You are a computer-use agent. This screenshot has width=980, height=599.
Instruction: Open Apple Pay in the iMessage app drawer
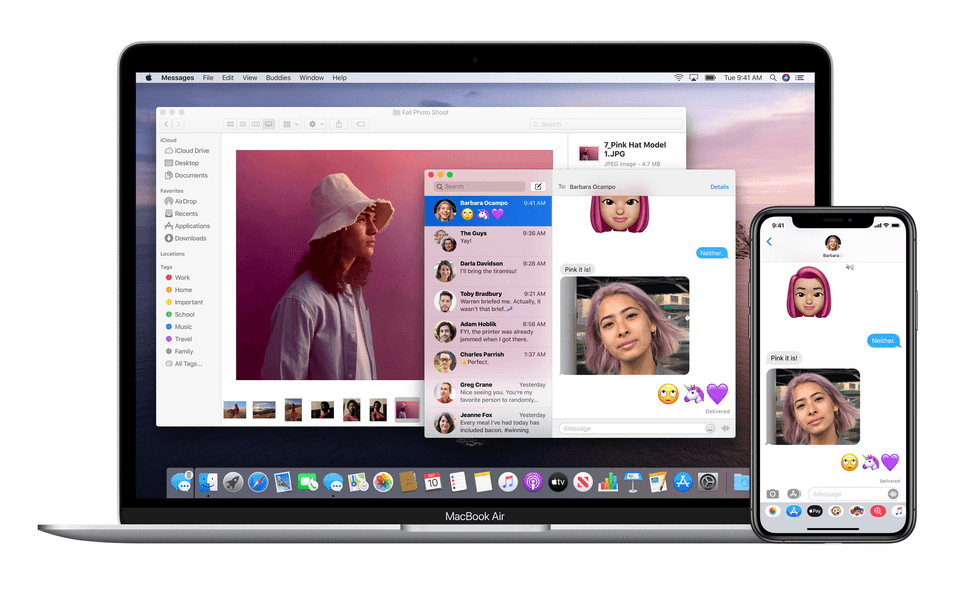click(x=814, y=510)
